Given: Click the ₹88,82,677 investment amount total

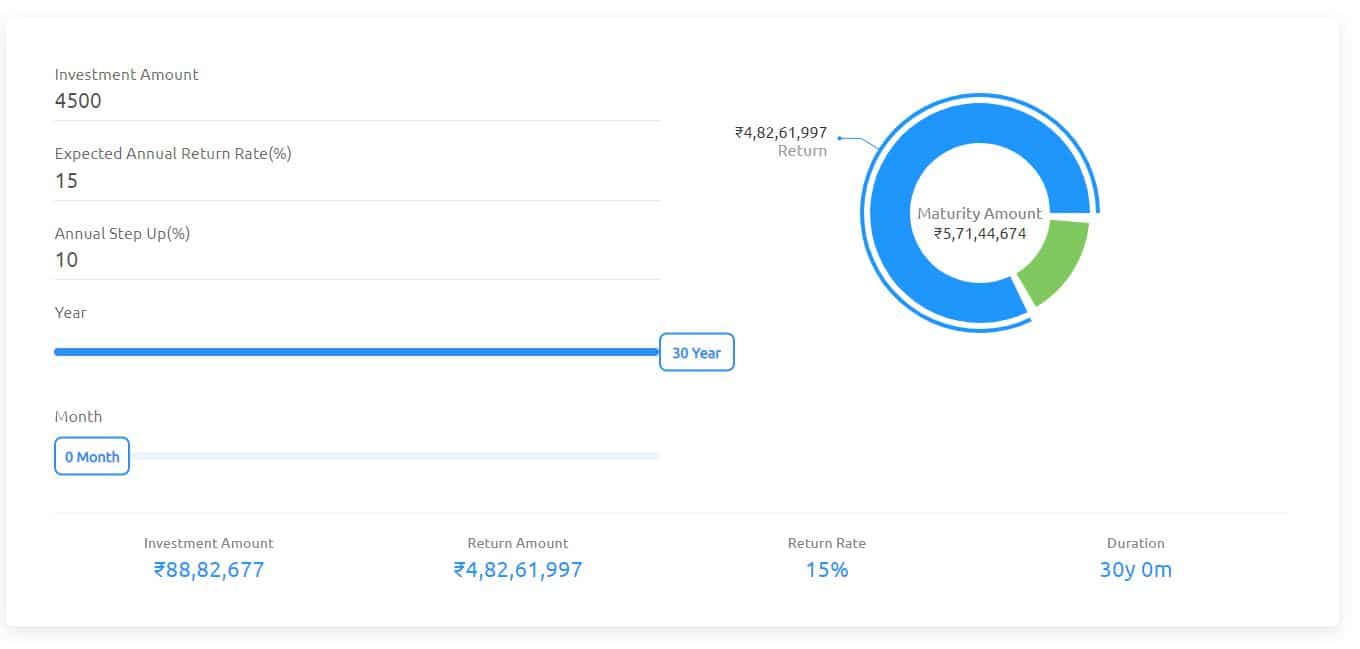Looking at the screenshot, I should coord(209,570).
